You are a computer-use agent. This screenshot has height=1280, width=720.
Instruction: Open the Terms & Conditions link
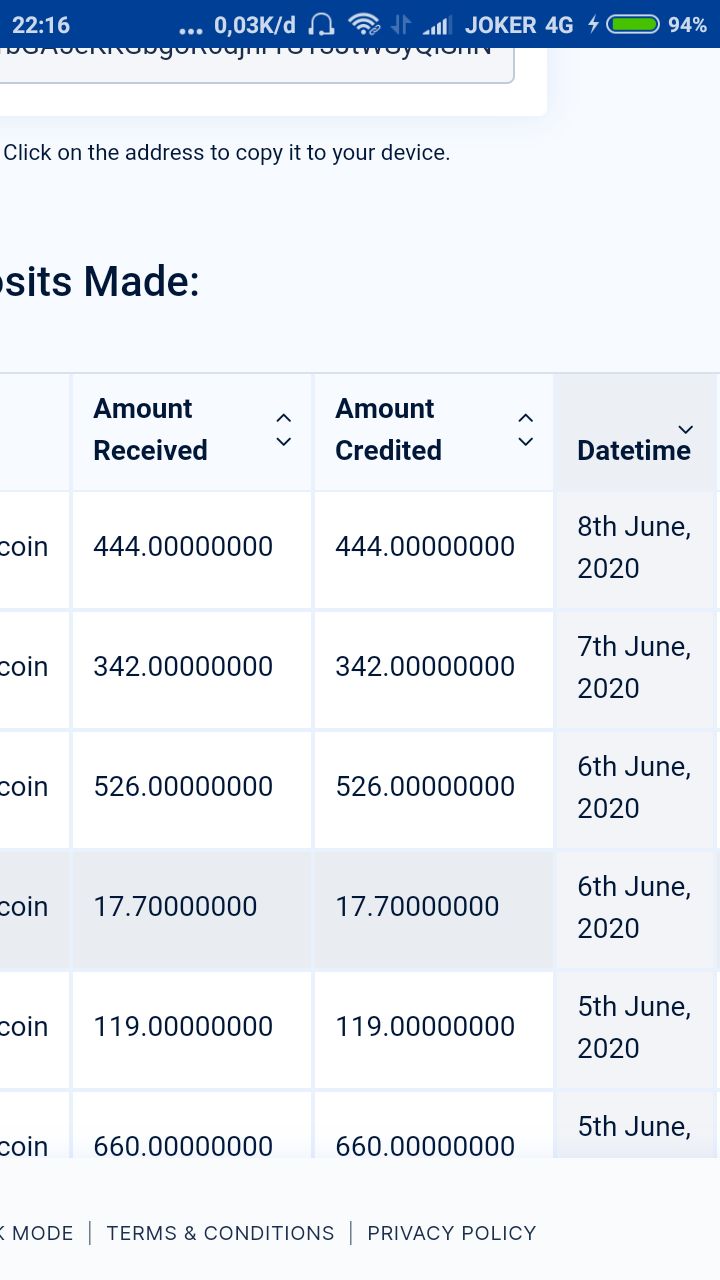click(x=220, y=1233)
